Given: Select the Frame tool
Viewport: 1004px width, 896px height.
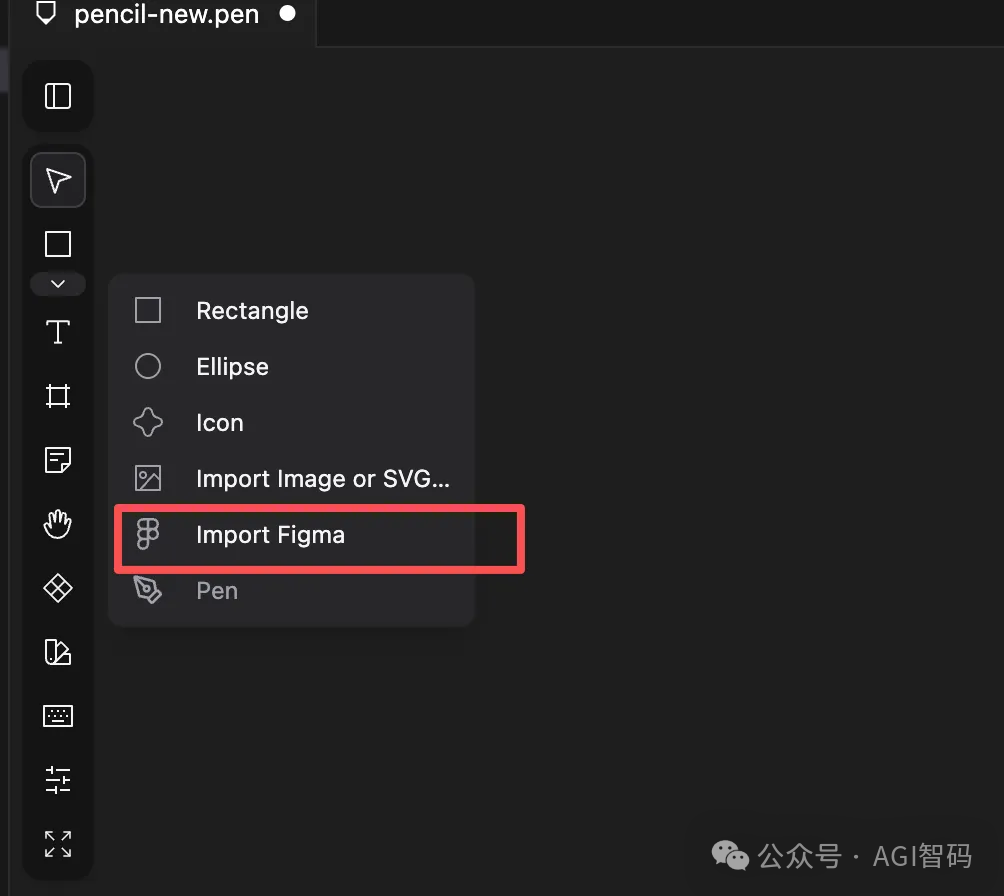Looking at the screenshot, I should click(57, 396).
